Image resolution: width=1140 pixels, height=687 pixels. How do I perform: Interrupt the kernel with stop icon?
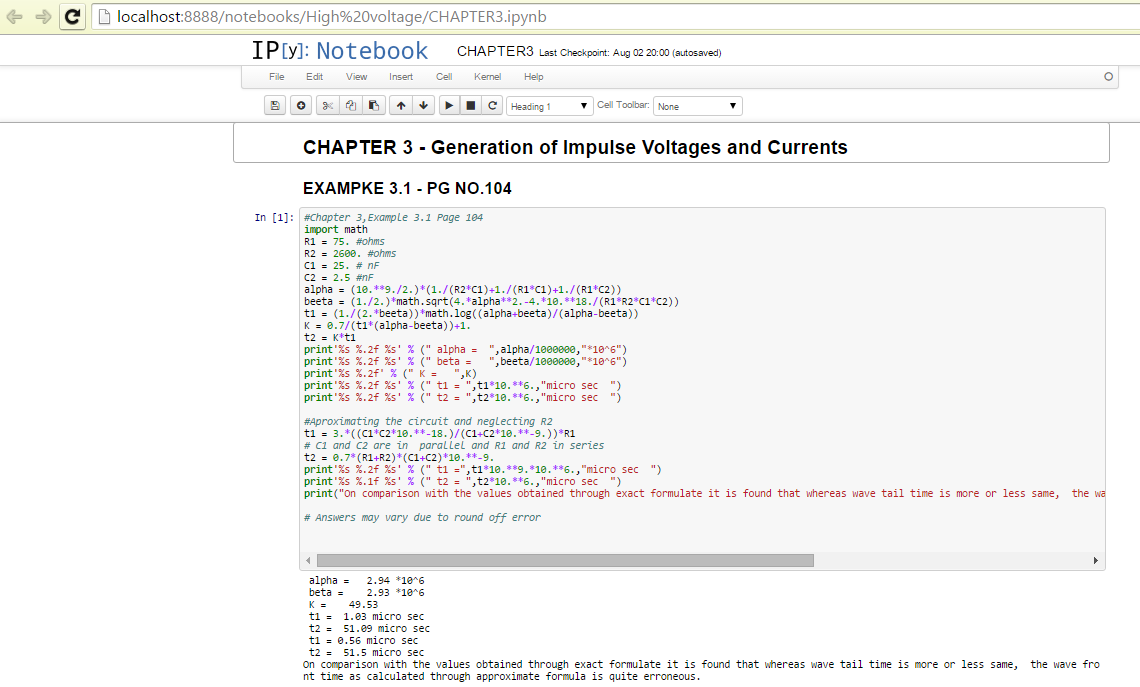click(x=470, y=106)
